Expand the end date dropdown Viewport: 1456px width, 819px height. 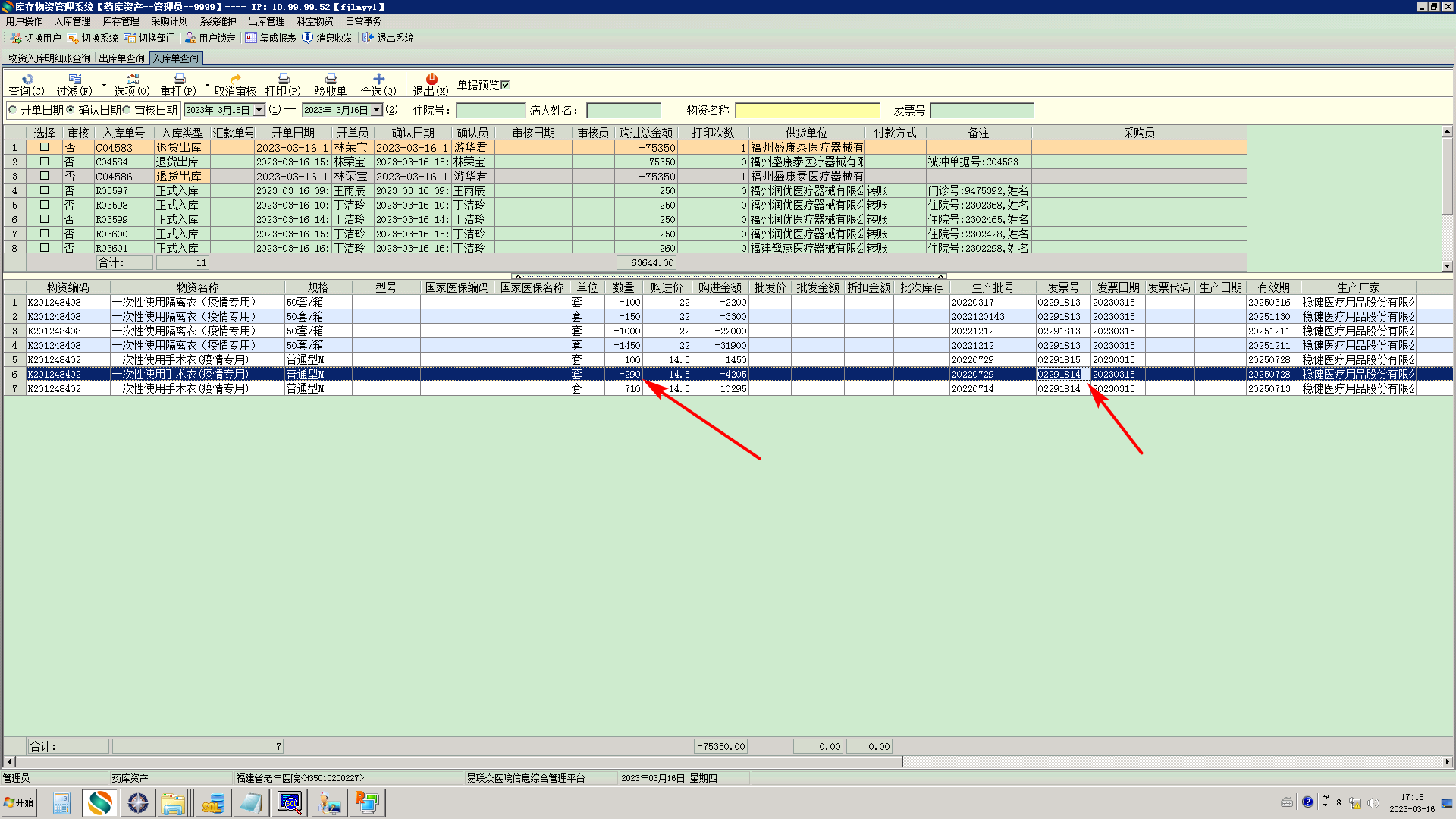pos(377,110)
